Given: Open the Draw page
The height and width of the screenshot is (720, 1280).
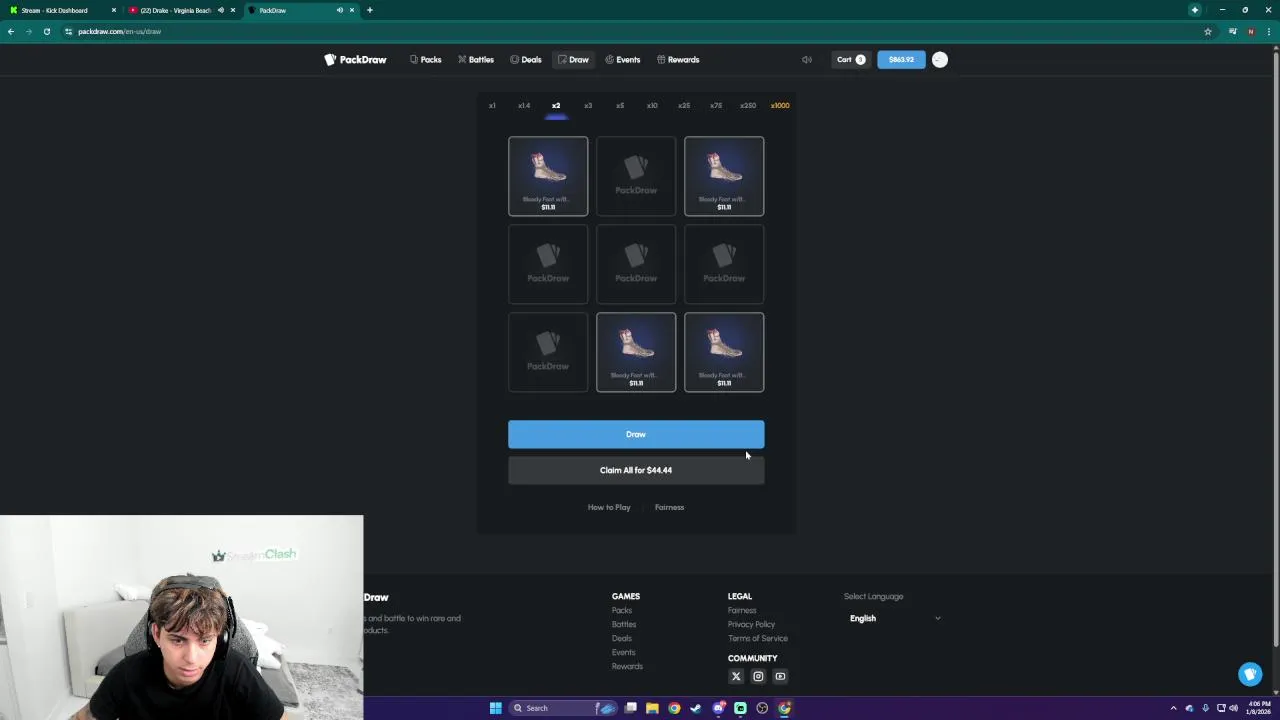Looking at the screenshot, I should [574, 60].
